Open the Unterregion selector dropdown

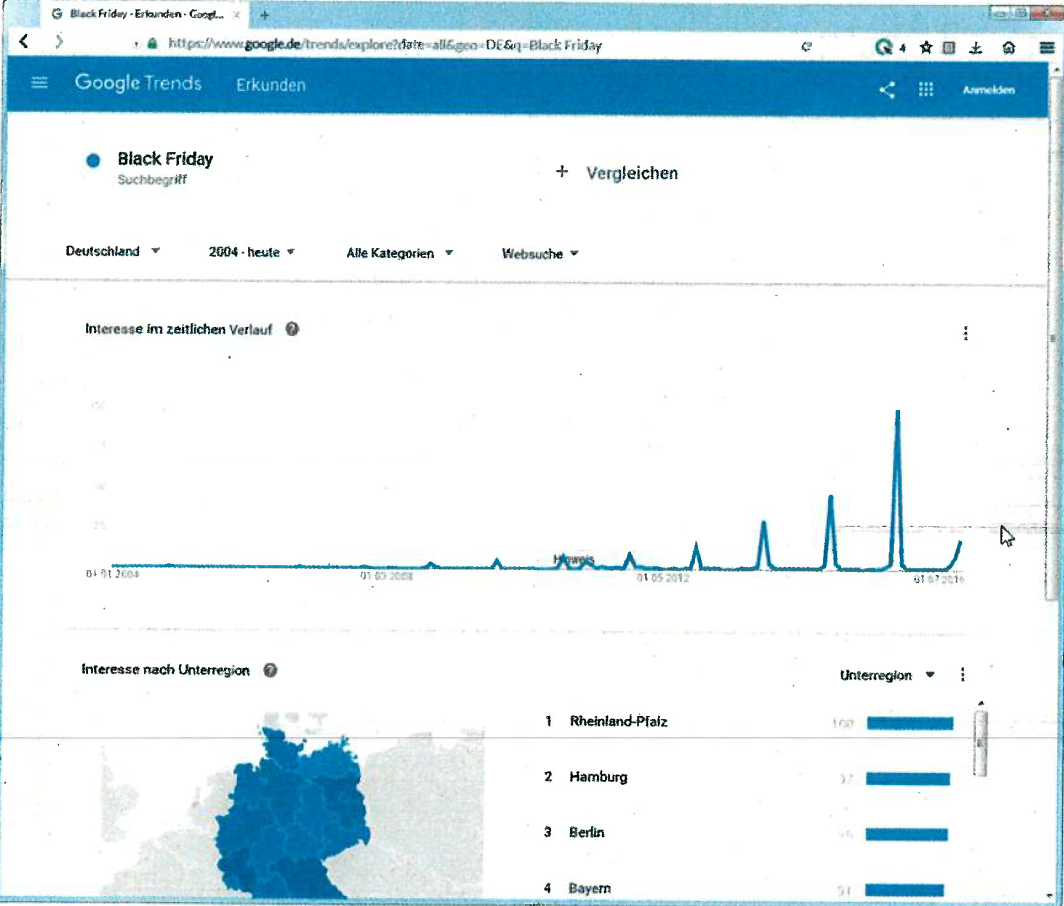pyautogui.click(x=887, y=675)
